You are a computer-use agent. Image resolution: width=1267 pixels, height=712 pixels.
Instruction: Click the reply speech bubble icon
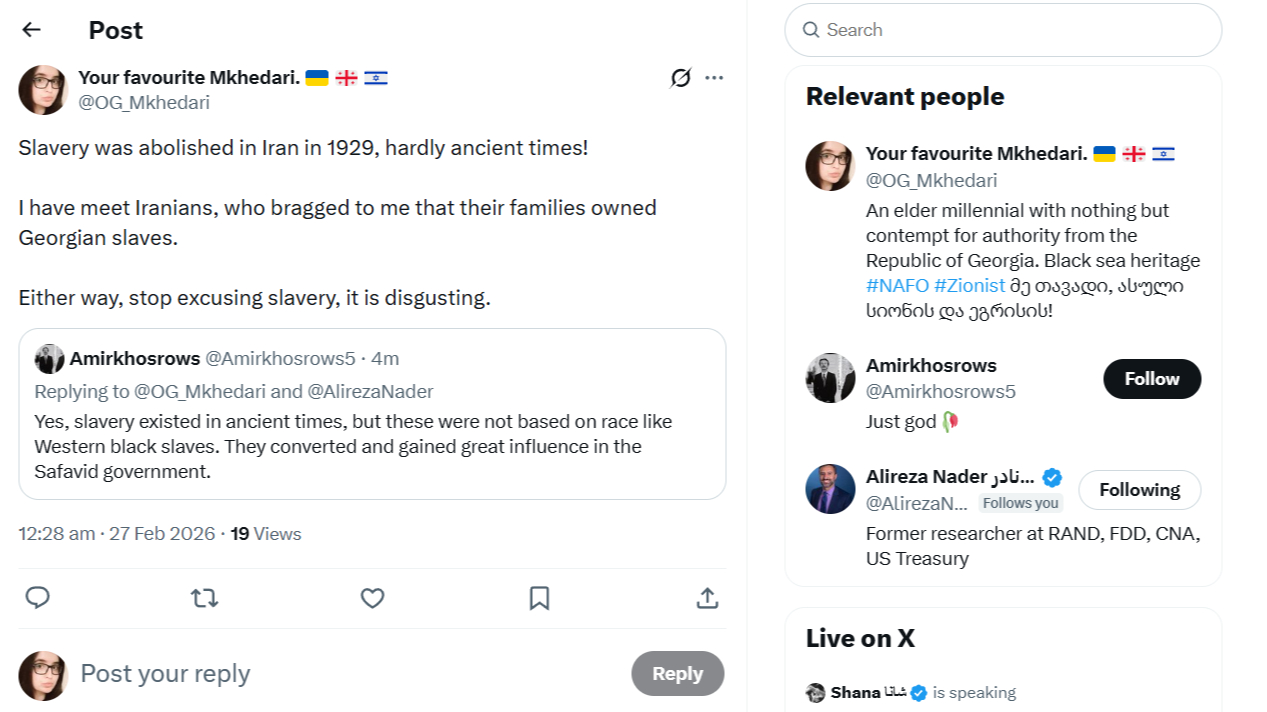pyautogui.click(x=38, y=598)
